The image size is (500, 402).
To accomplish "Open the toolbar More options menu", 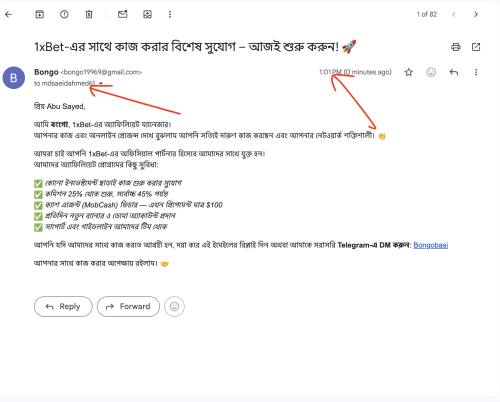I will (x=170, y=14).
